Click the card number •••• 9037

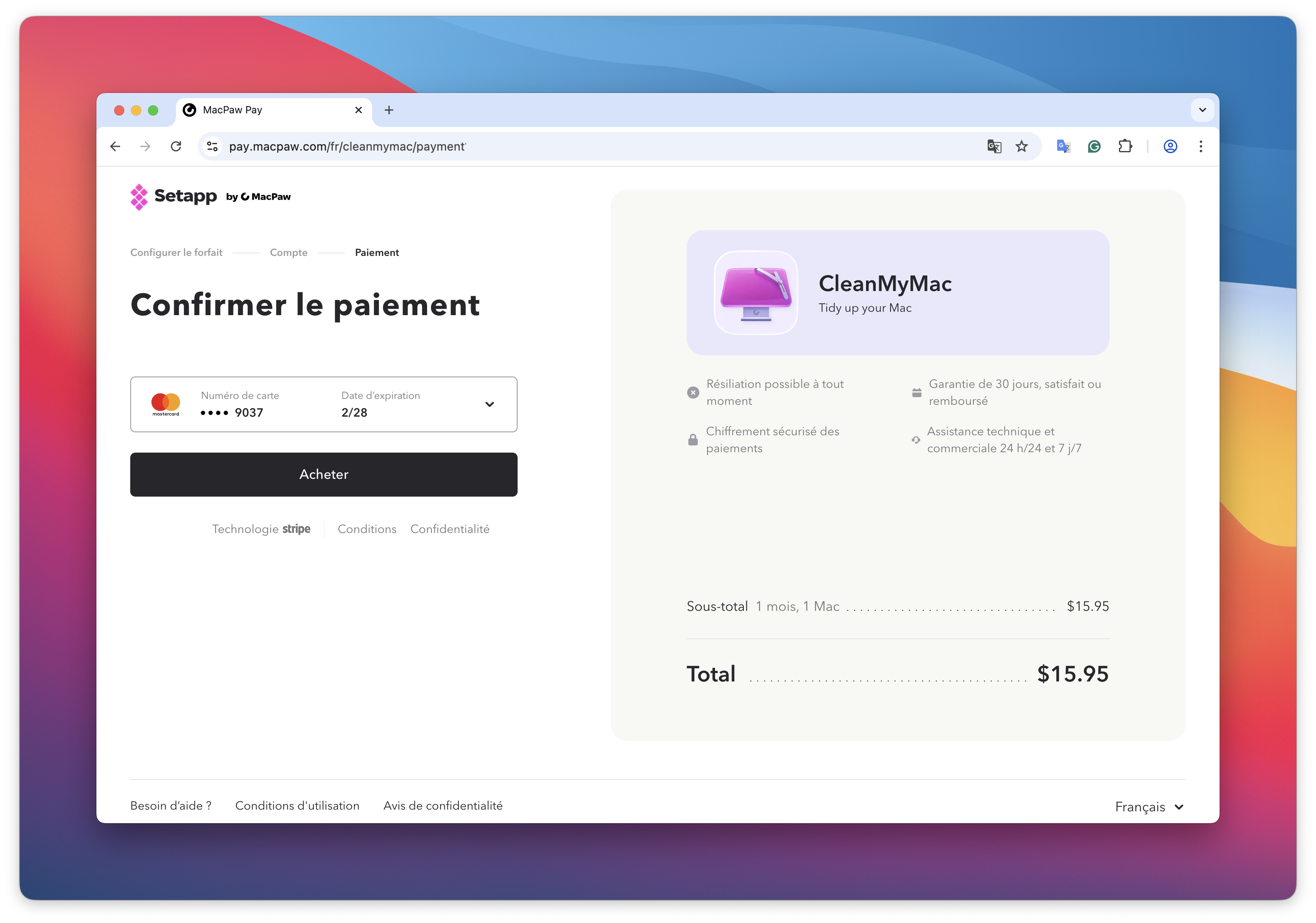(232, 412)
